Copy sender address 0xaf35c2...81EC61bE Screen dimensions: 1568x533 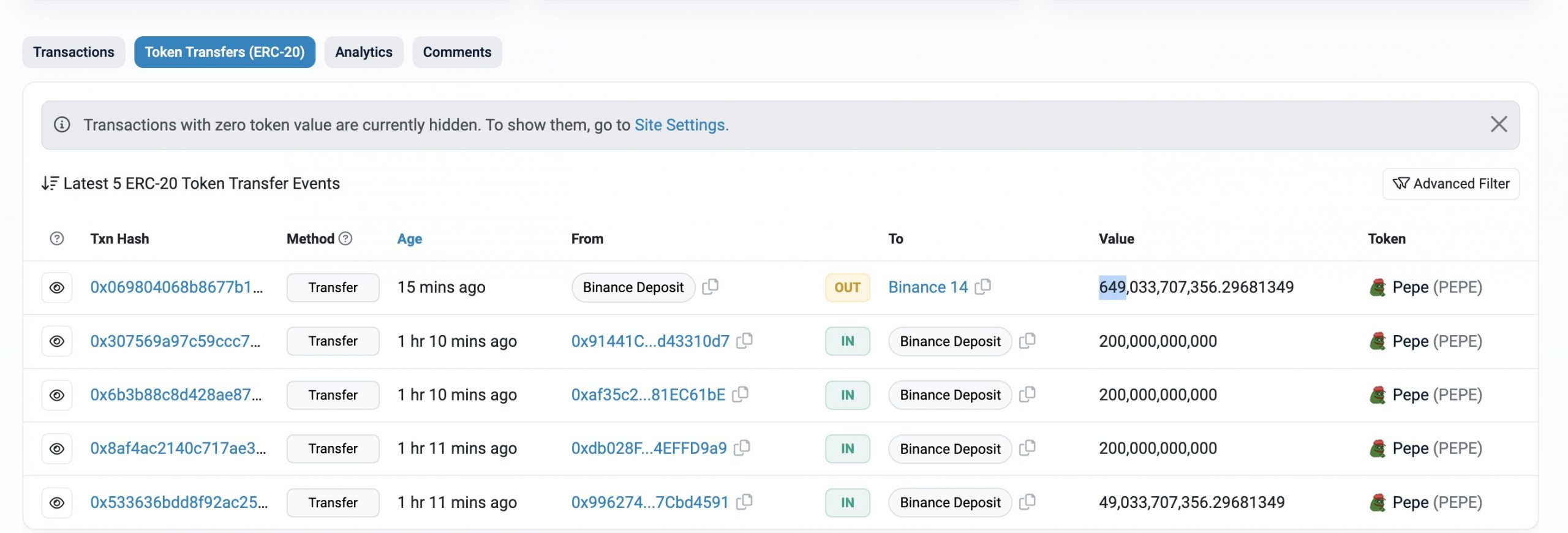click(x=741, y=394)
